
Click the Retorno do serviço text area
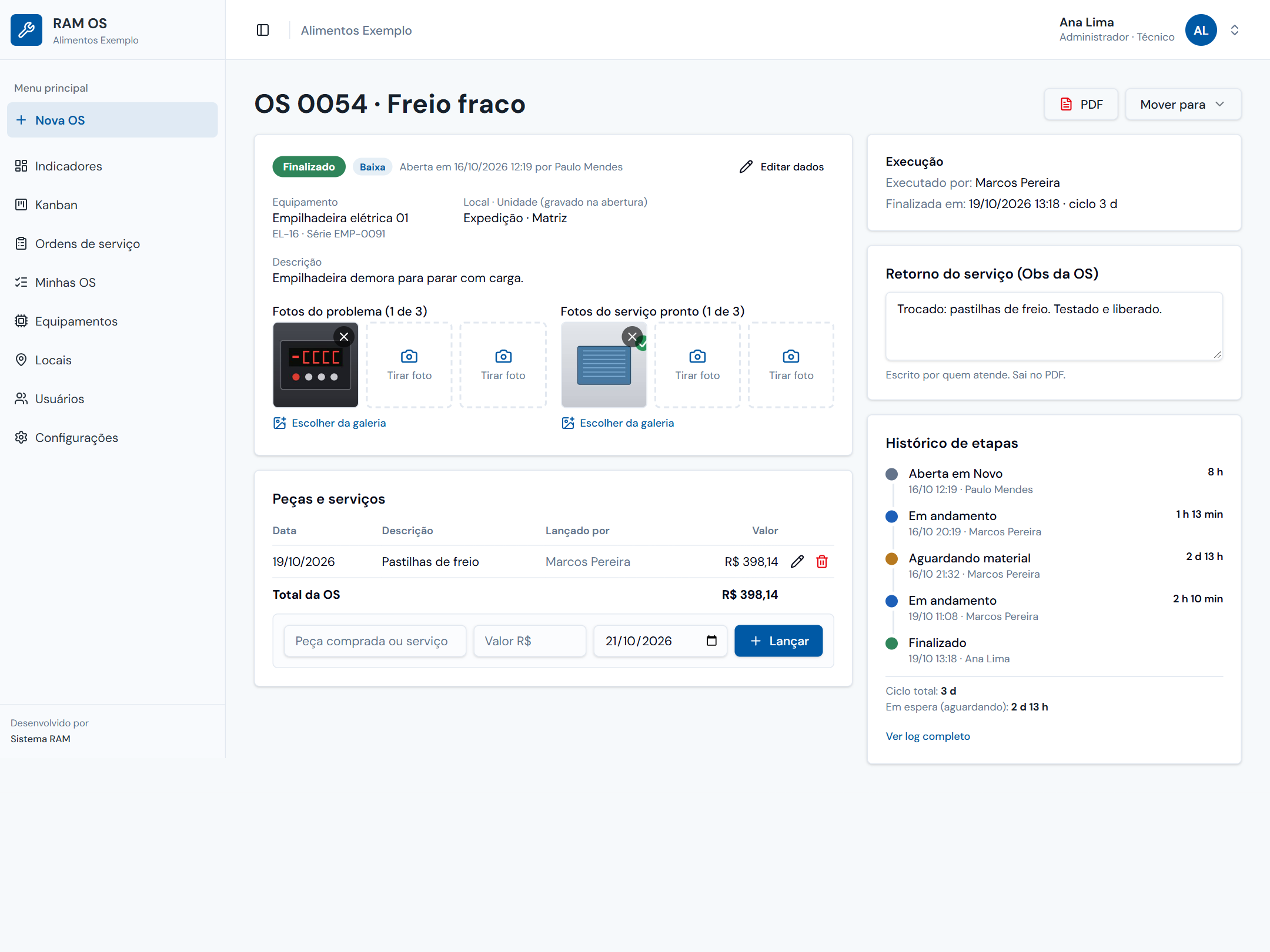(x=1054, y=326)
